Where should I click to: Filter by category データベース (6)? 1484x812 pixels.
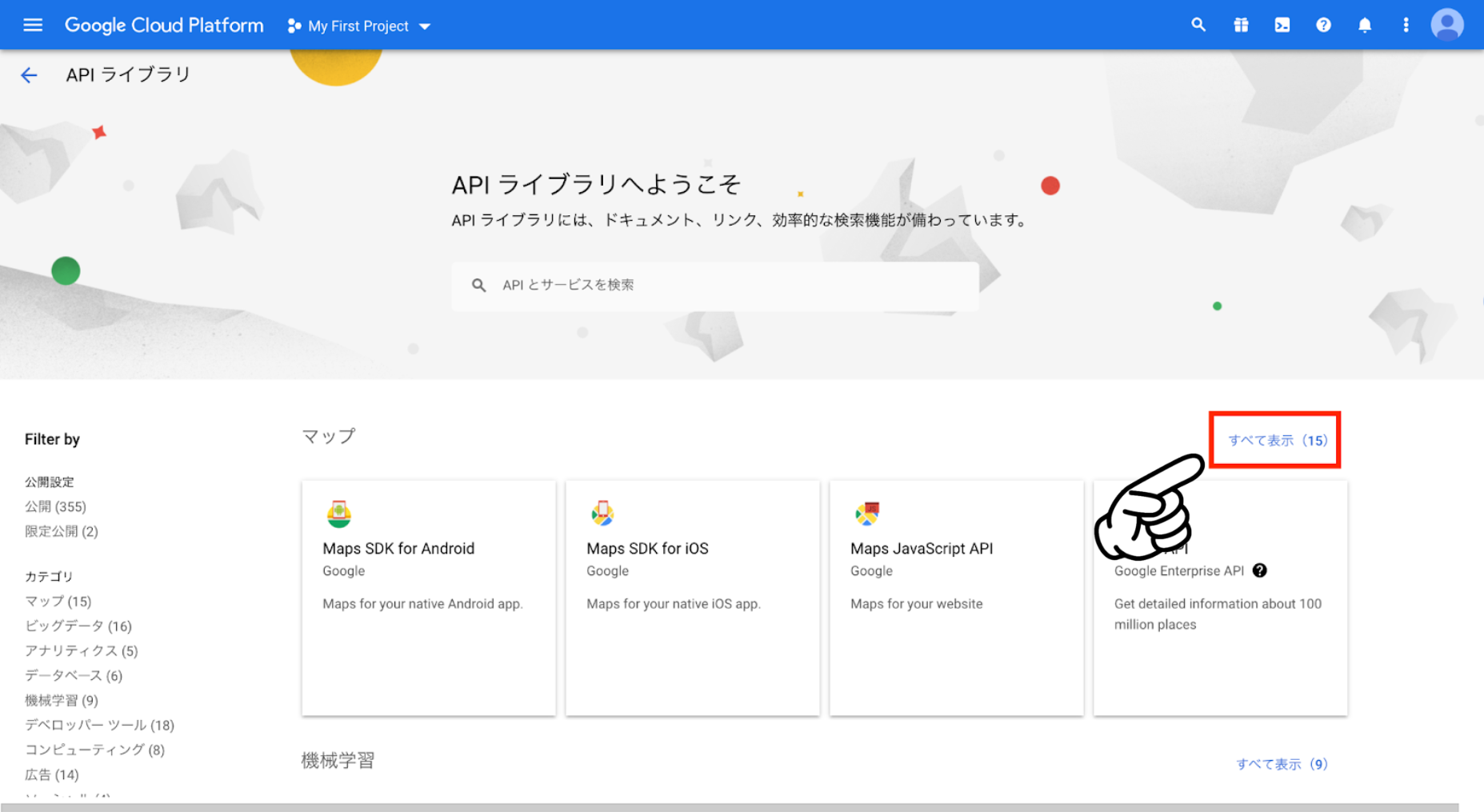(74, 675)
